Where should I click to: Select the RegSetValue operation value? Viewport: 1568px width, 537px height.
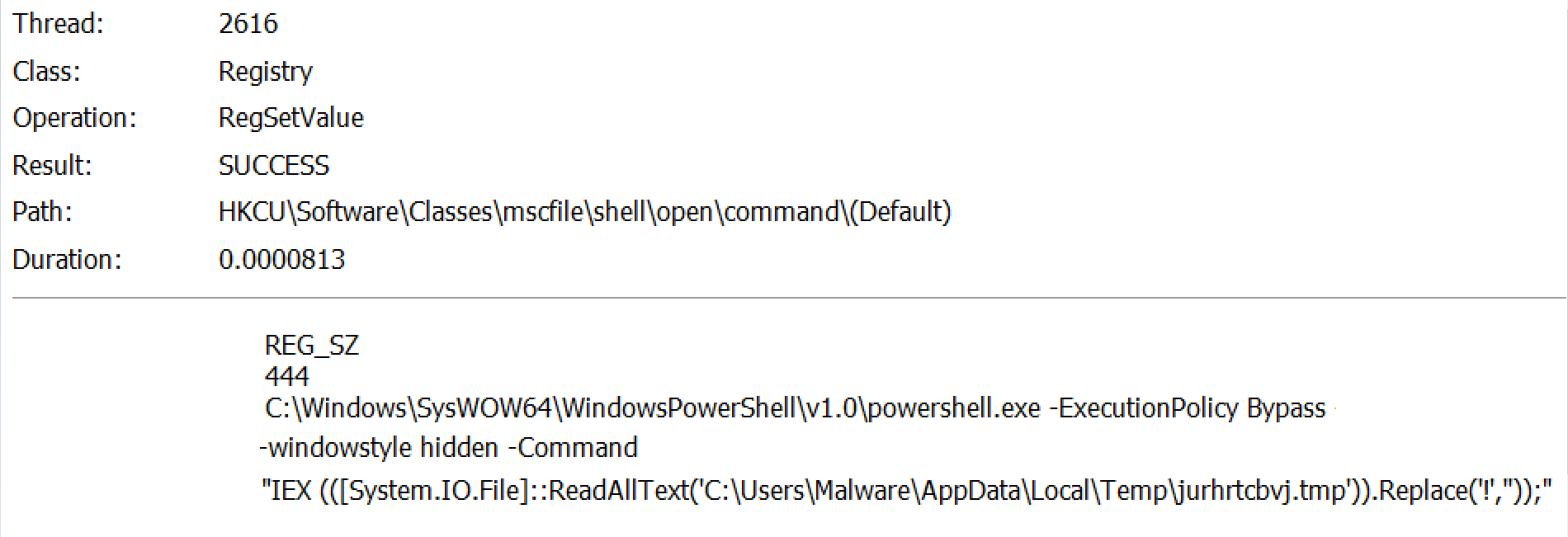[x=290, y=118]
